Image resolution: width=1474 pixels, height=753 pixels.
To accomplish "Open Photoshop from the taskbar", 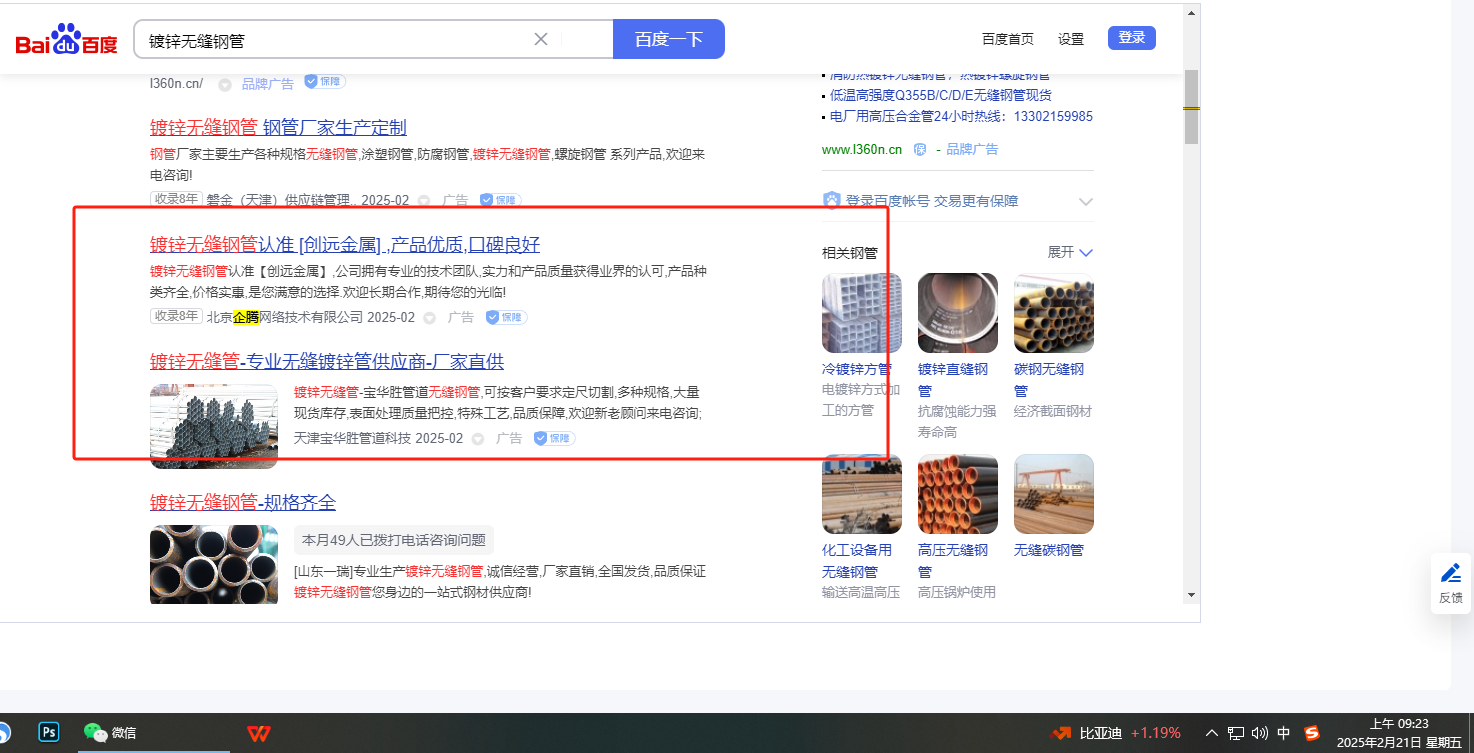I will [x=49, y=732].
